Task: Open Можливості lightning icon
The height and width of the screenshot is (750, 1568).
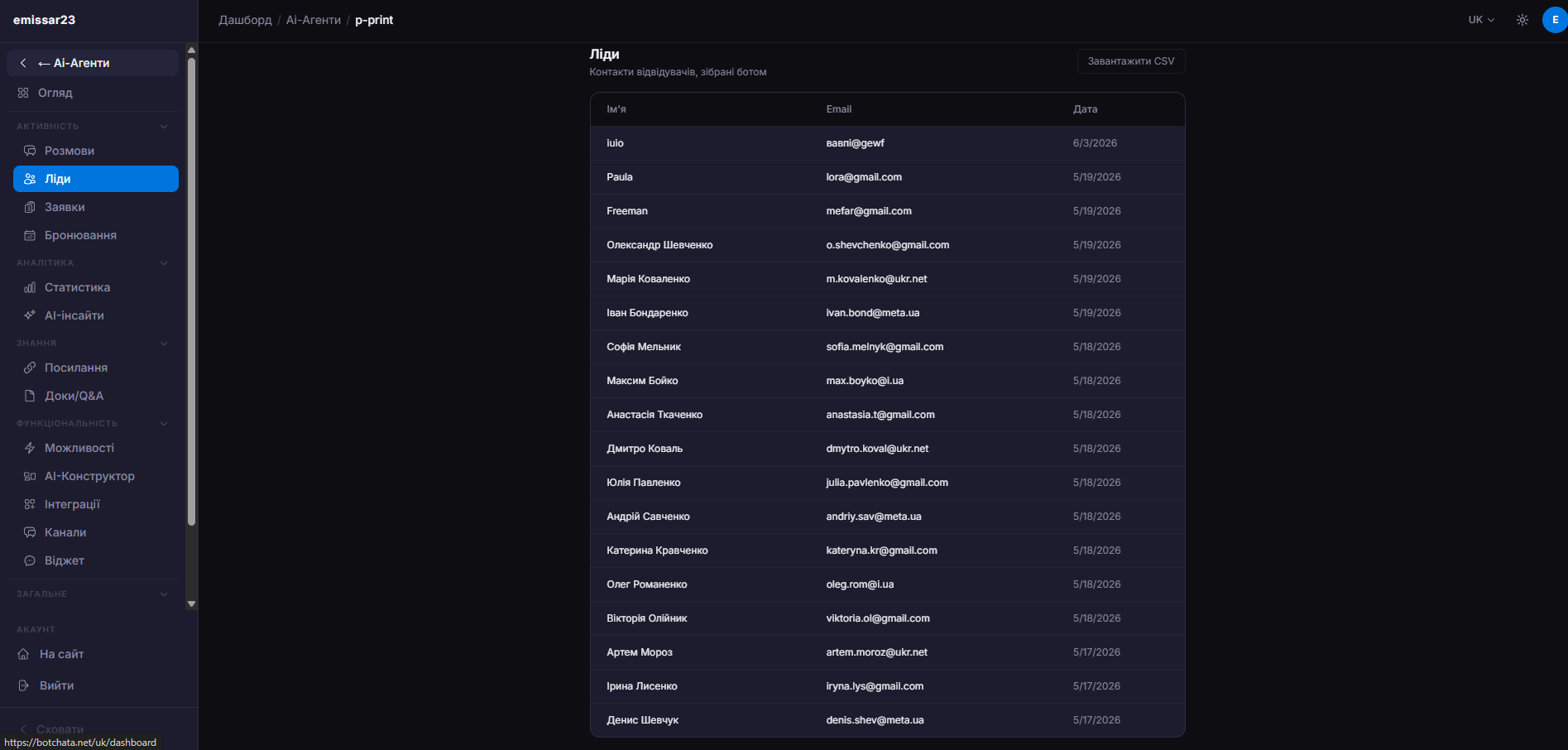Action: click(30, 448)
